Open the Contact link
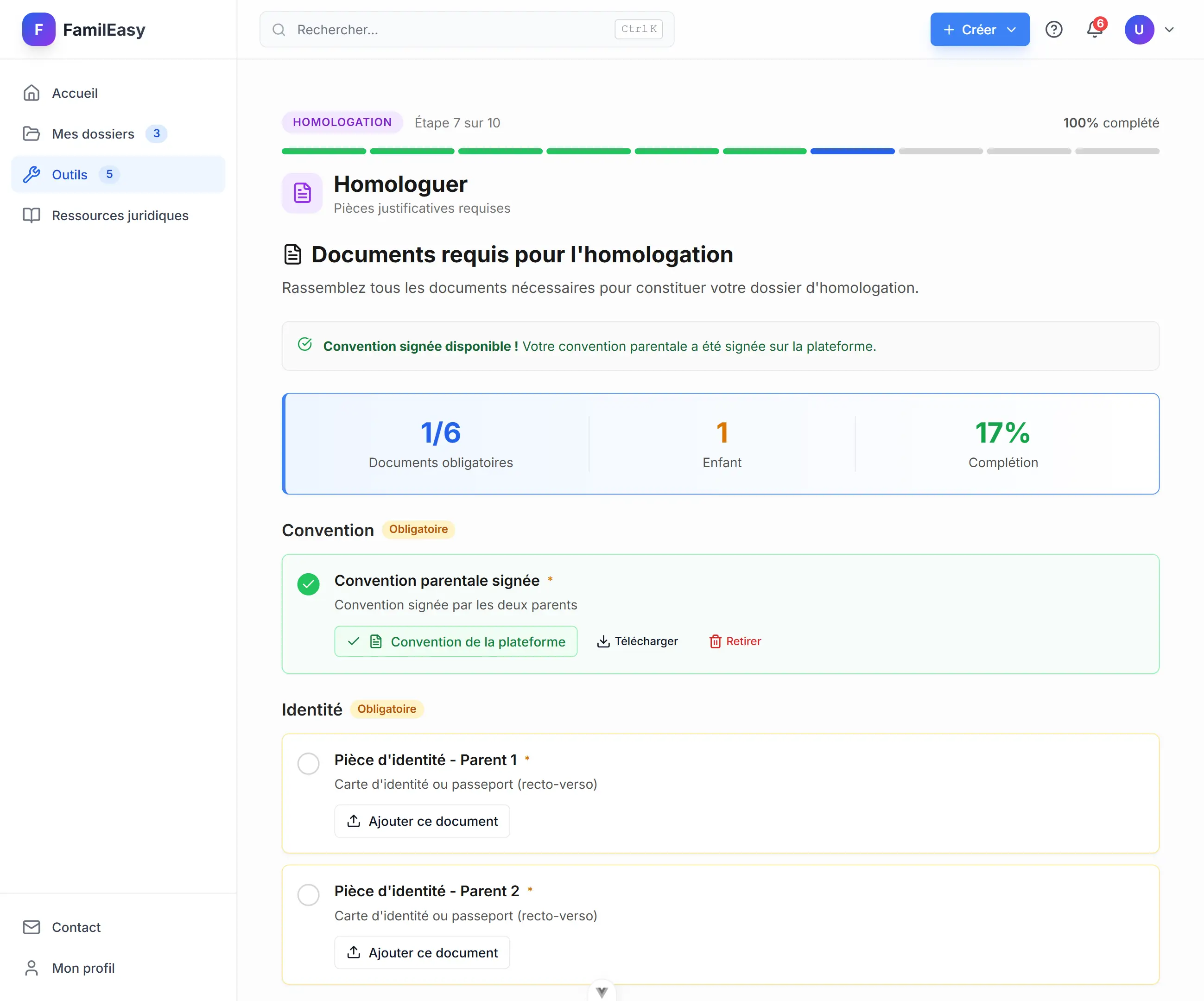Viewport: 1204px width, 1001px height. [118, 927]
